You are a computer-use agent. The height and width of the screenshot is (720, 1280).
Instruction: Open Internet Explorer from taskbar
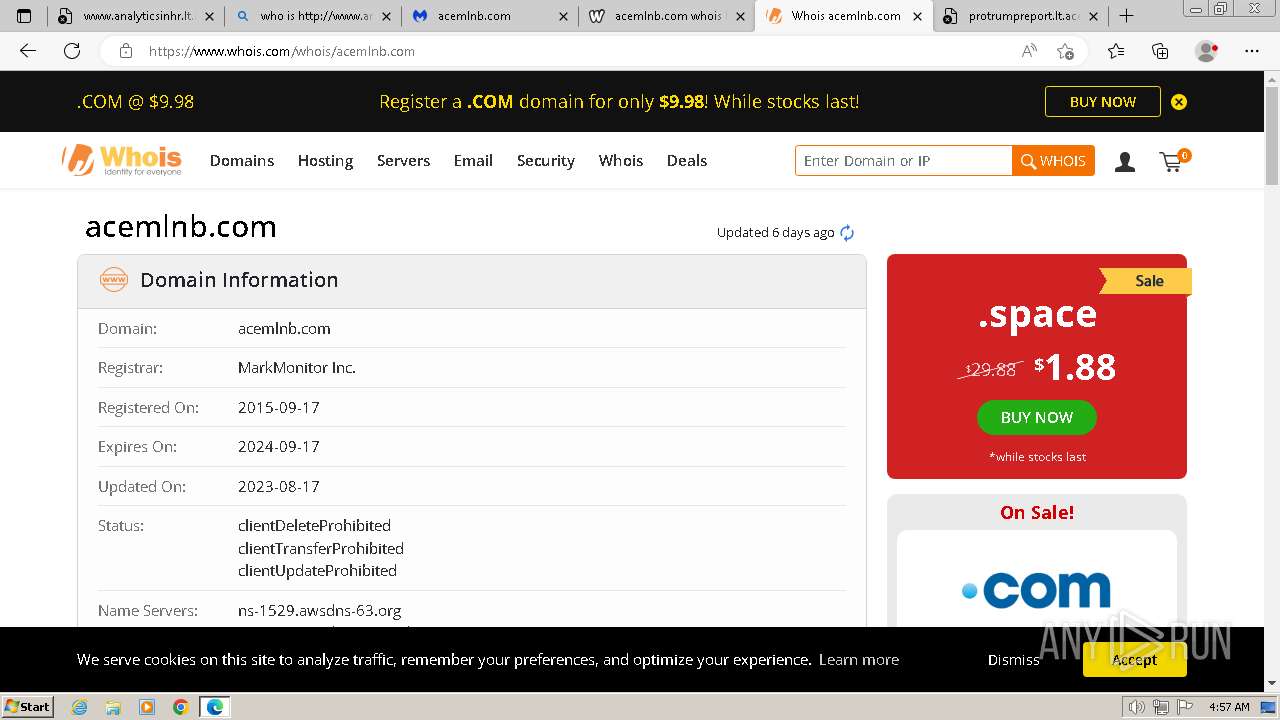tap(80, 707)
